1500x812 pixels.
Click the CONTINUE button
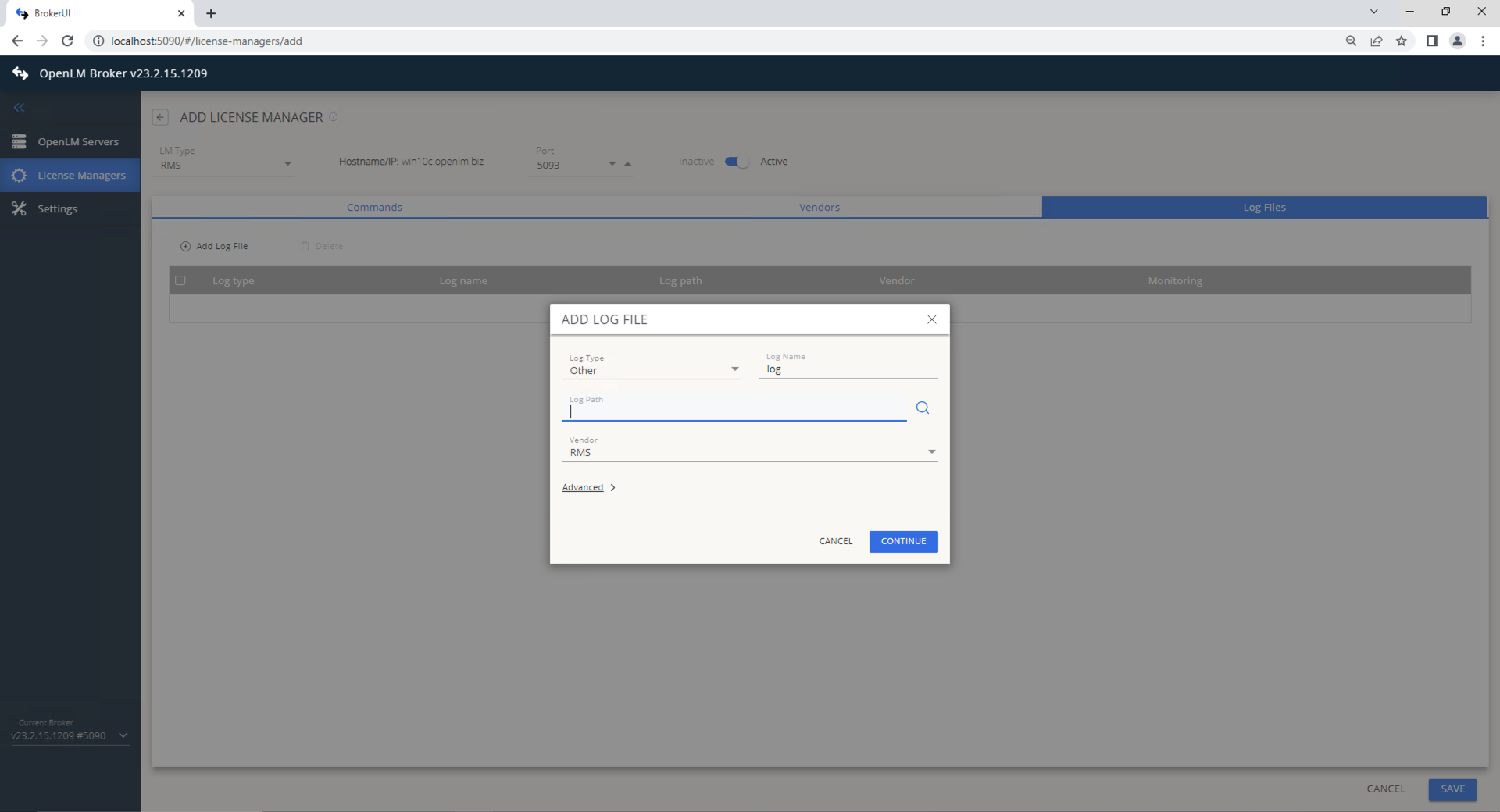[x=903, y=541]
